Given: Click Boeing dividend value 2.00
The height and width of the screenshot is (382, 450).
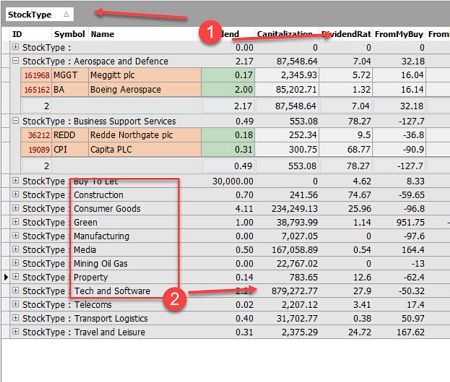Looking at the screenshot, I should tap(228, 90).
